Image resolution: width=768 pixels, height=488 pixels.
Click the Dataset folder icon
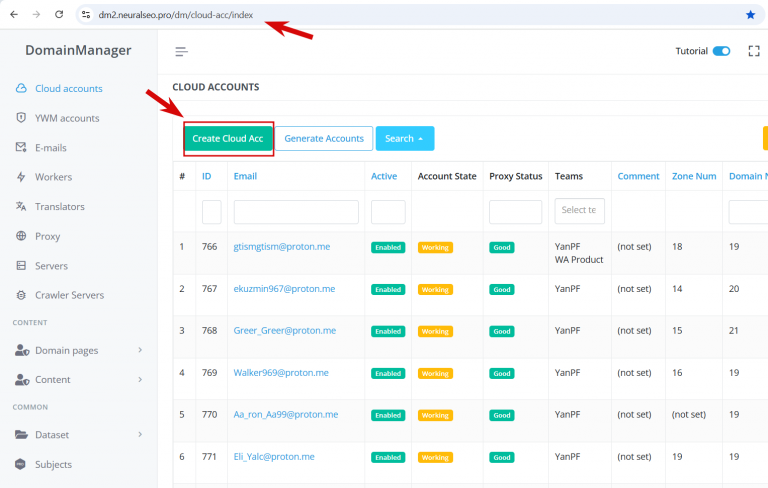point(21,434)
